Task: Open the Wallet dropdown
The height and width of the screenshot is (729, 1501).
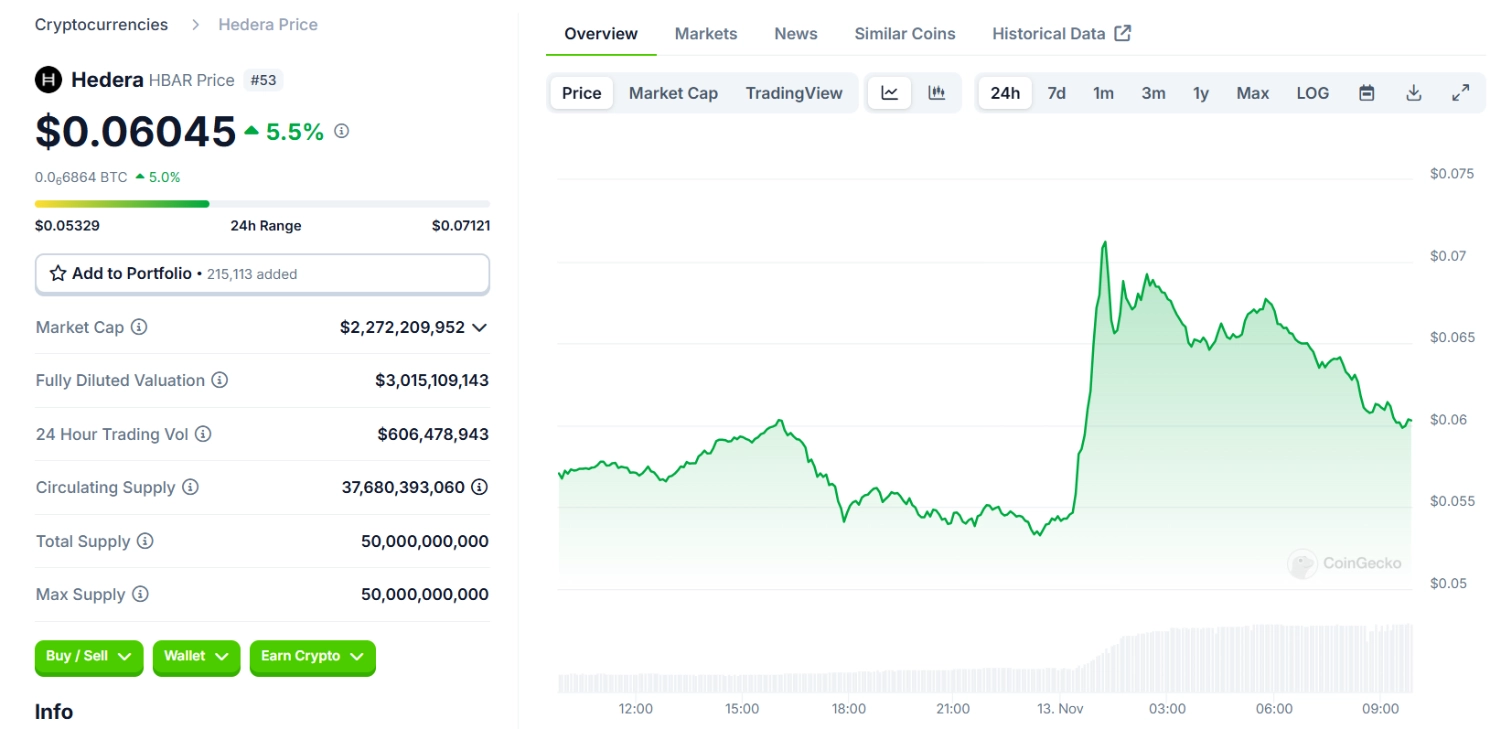Action: [196, 657]
